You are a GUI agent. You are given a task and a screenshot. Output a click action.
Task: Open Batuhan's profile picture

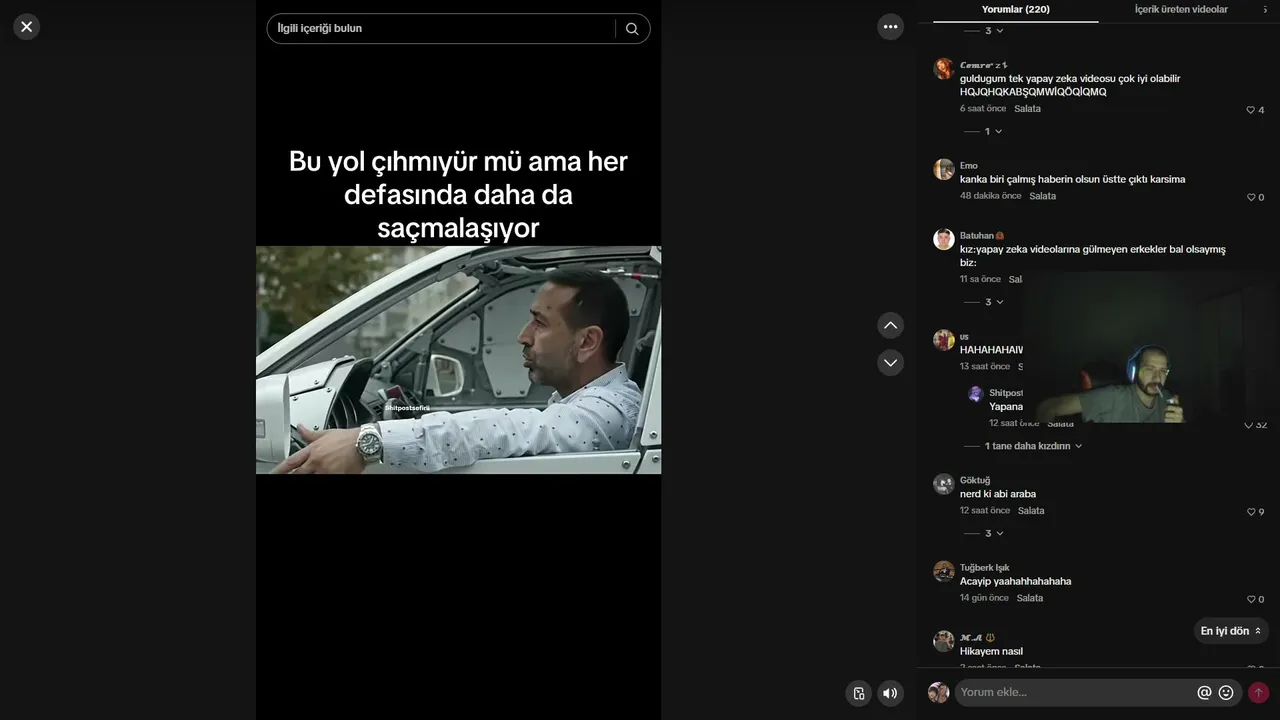pos(944,239)
